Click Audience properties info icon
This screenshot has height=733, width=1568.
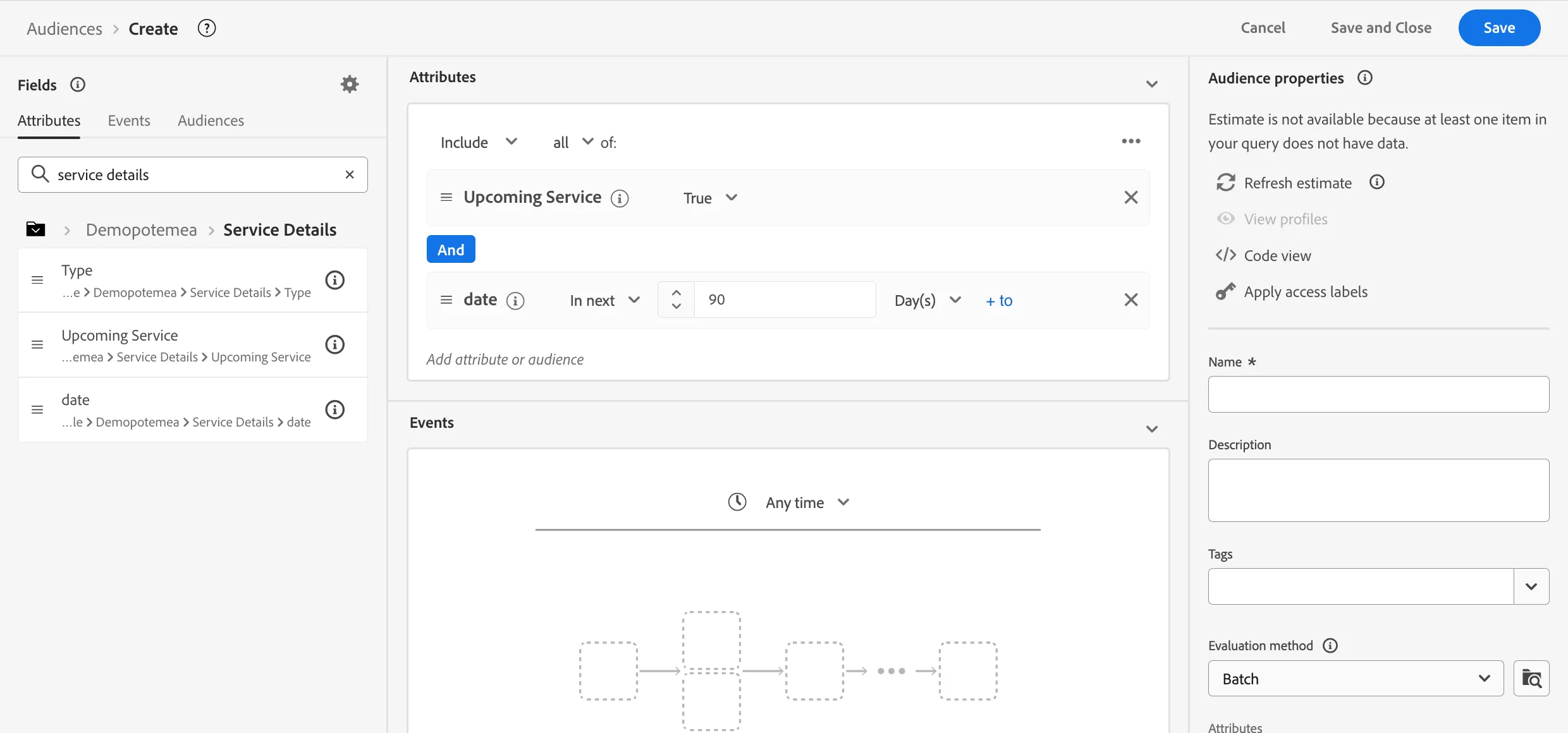point(1365,78)
